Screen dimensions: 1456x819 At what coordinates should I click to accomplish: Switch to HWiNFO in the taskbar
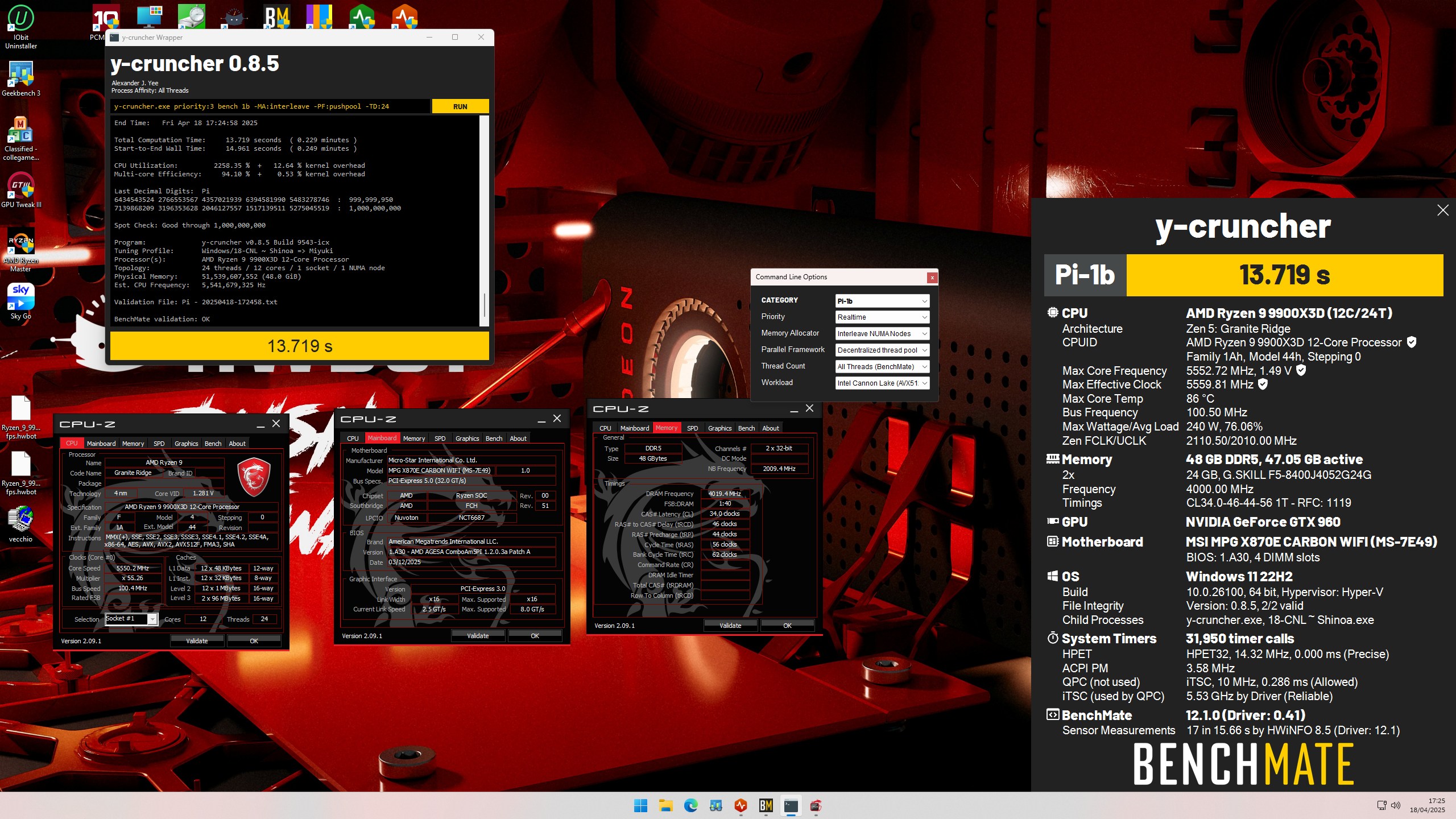pyautogui.click(x=741, y=805)
